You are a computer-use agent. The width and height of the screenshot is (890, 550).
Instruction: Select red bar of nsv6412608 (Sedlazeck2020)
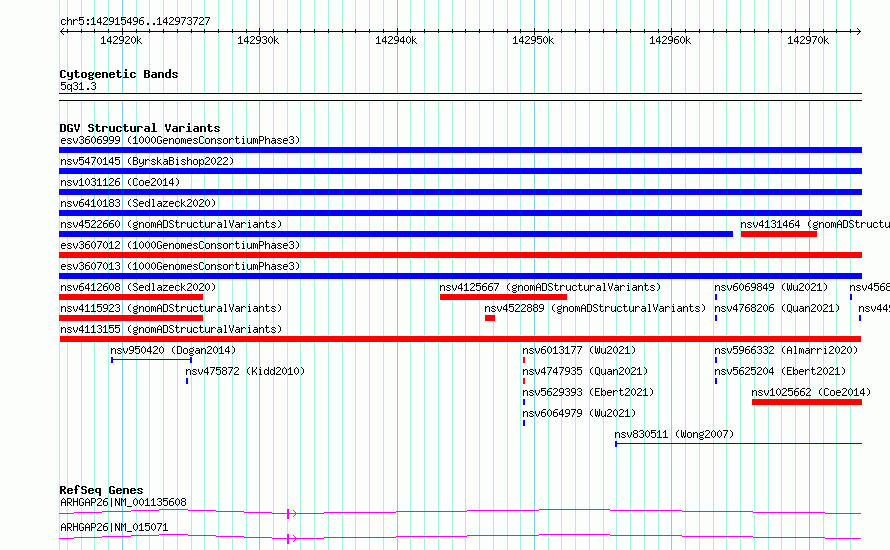click(x=131, y=297)
